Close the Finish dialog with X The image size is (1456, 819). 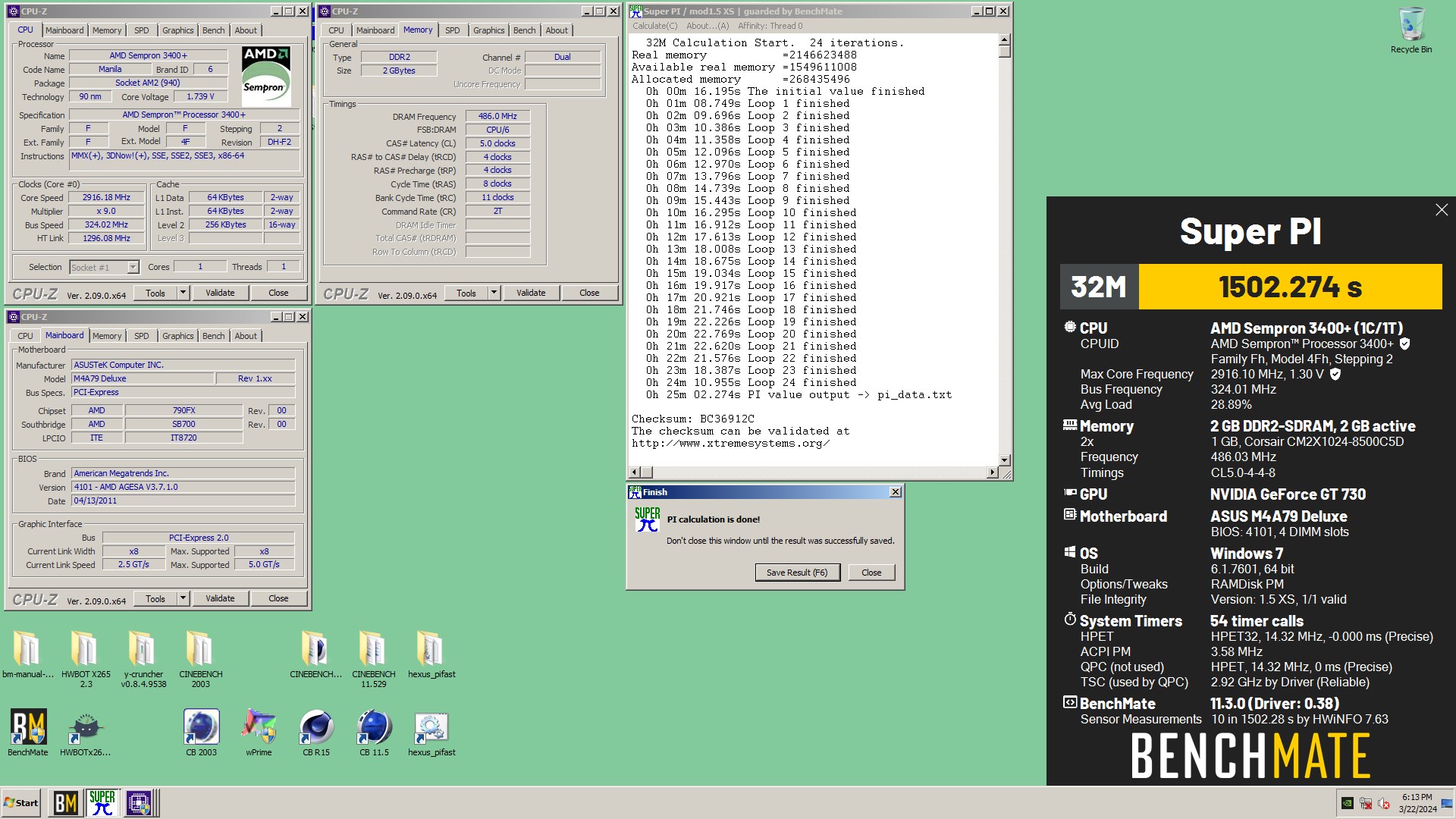click(x=896, y=492)
